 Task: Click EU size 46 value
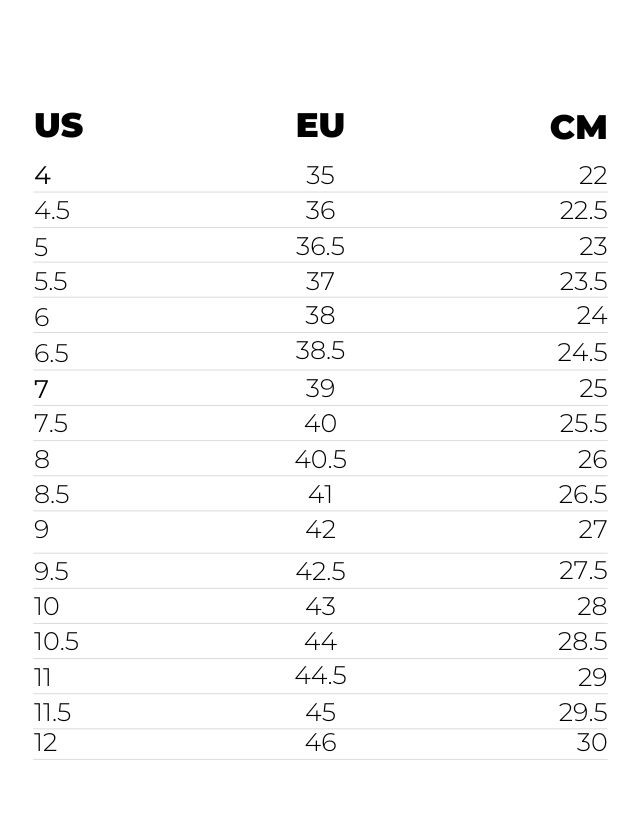point(320,743)
